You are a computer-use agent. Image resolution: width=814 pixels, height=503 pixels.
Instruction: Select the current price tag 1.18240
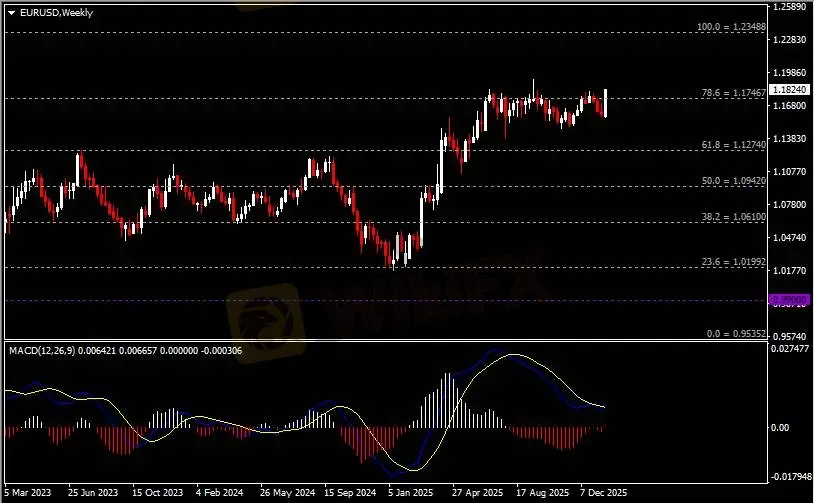[787, 89]
